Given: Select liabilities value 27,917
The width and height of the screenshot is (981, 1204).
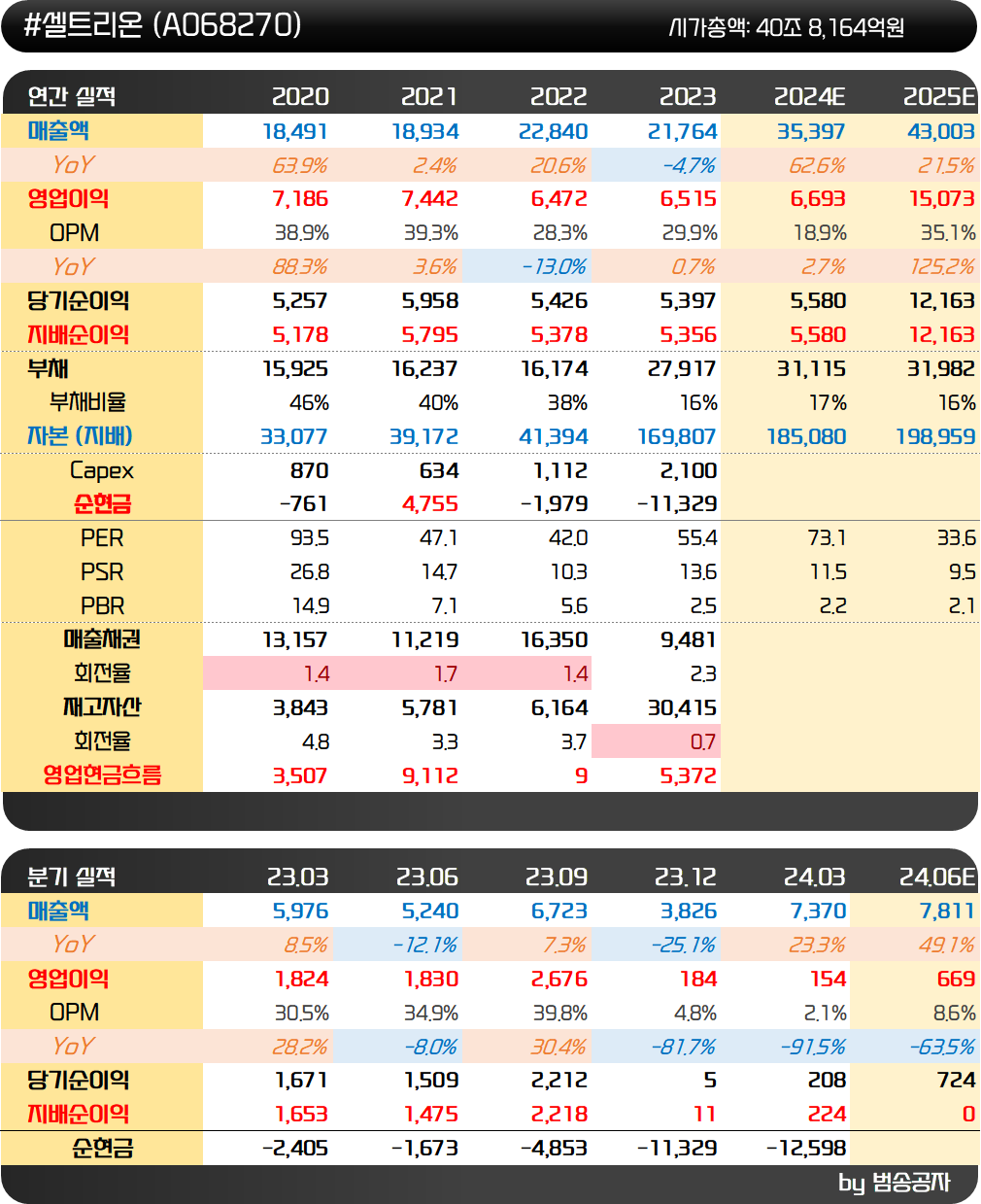Looking at the screenshot, I should coord(682,368).
